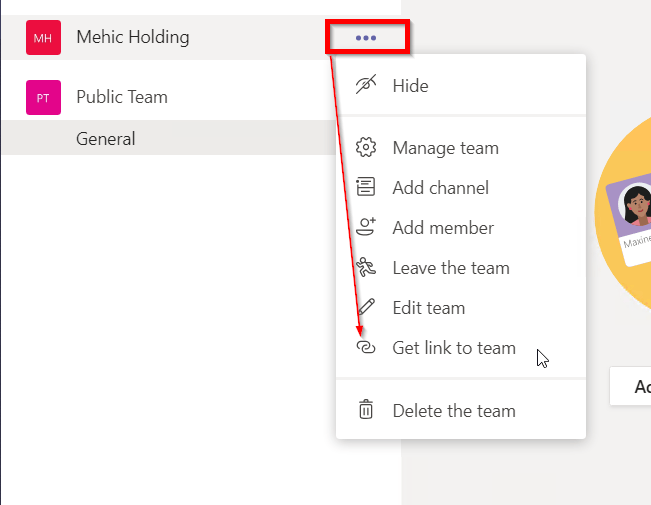
Task: Choose Delete the team text
Action: (x=454, y=410)
